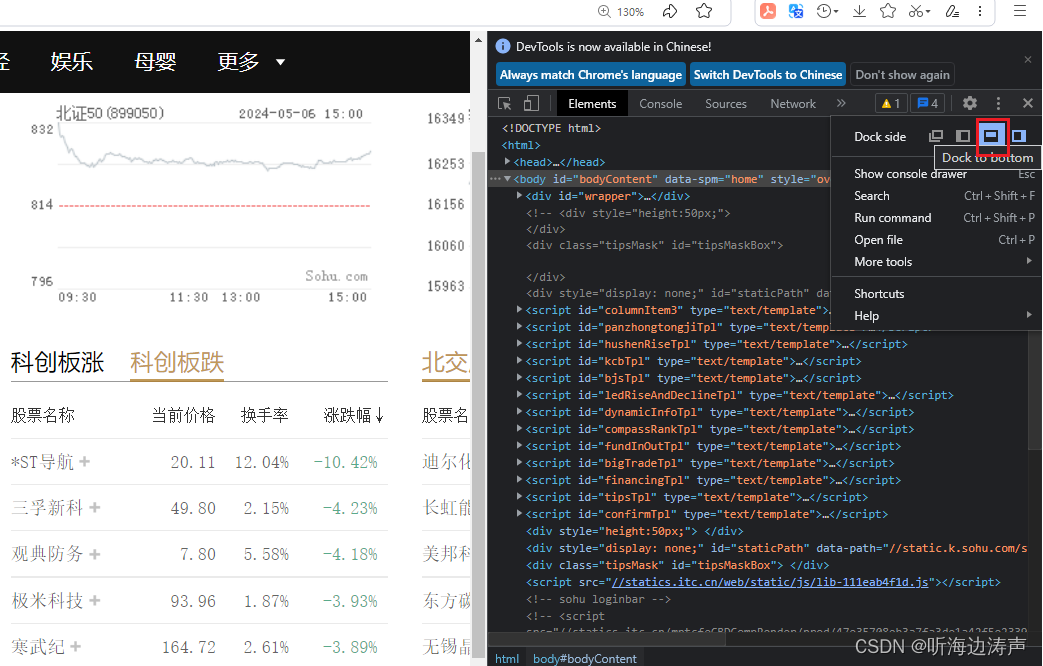Expand script confirmTpl node
Image resolution: width=1043 pixels, height=666 pixels.
click(520, 514)
